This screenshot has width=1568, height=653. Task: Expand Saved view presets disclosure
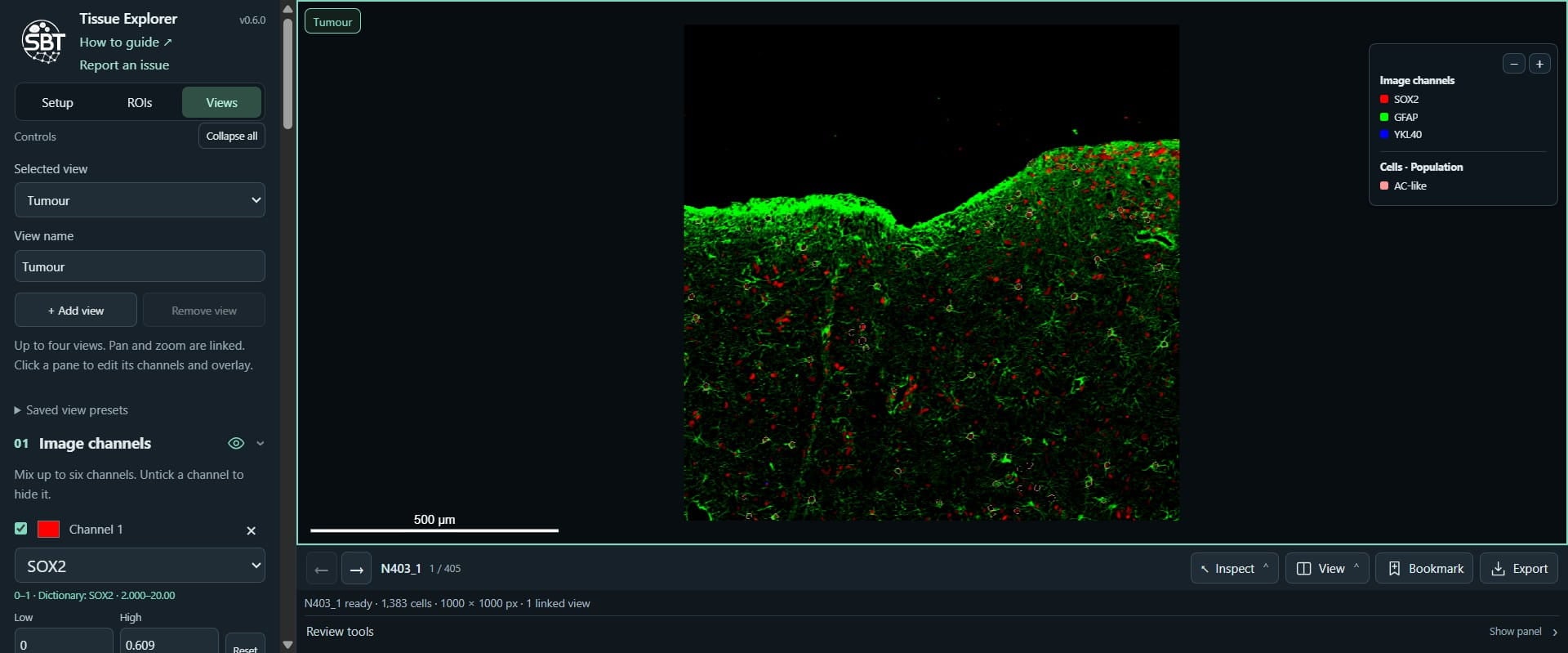71,410
